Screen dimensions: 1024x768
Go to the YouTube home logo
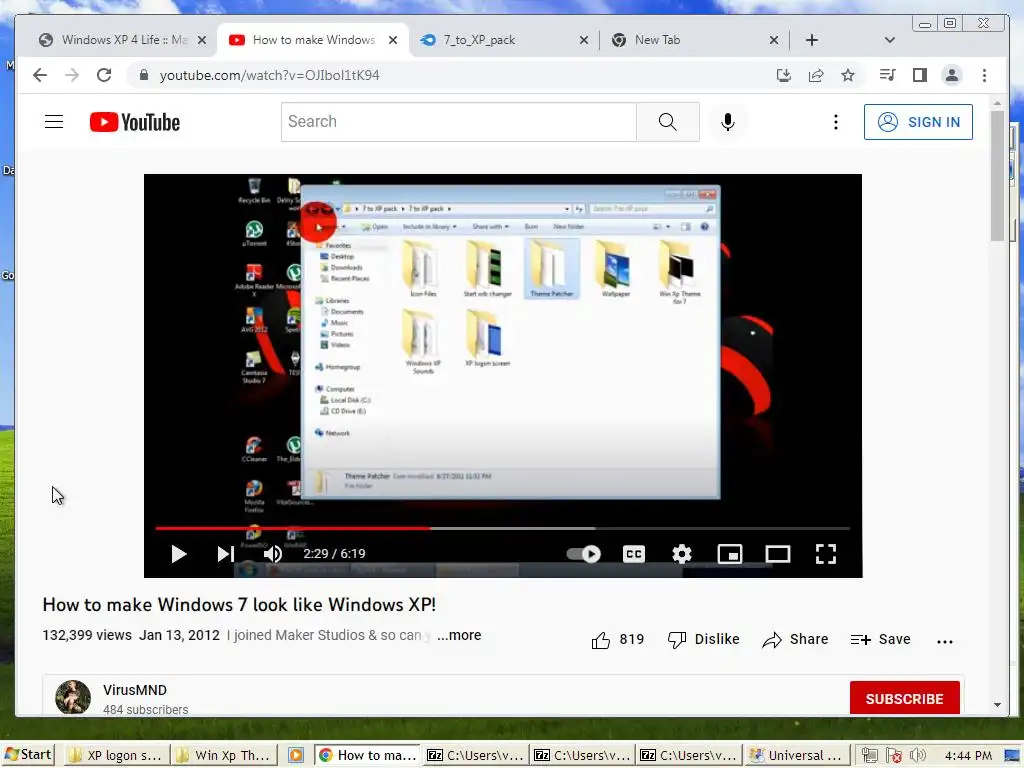[135, 122]
